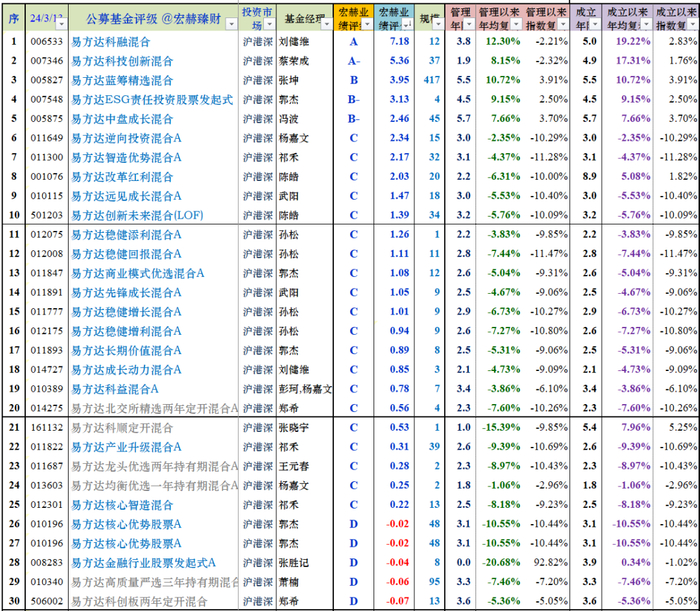This screenshot has width=700, height=611.
Task: Select fund code cell 501203
Action: (x=47, y=215)
